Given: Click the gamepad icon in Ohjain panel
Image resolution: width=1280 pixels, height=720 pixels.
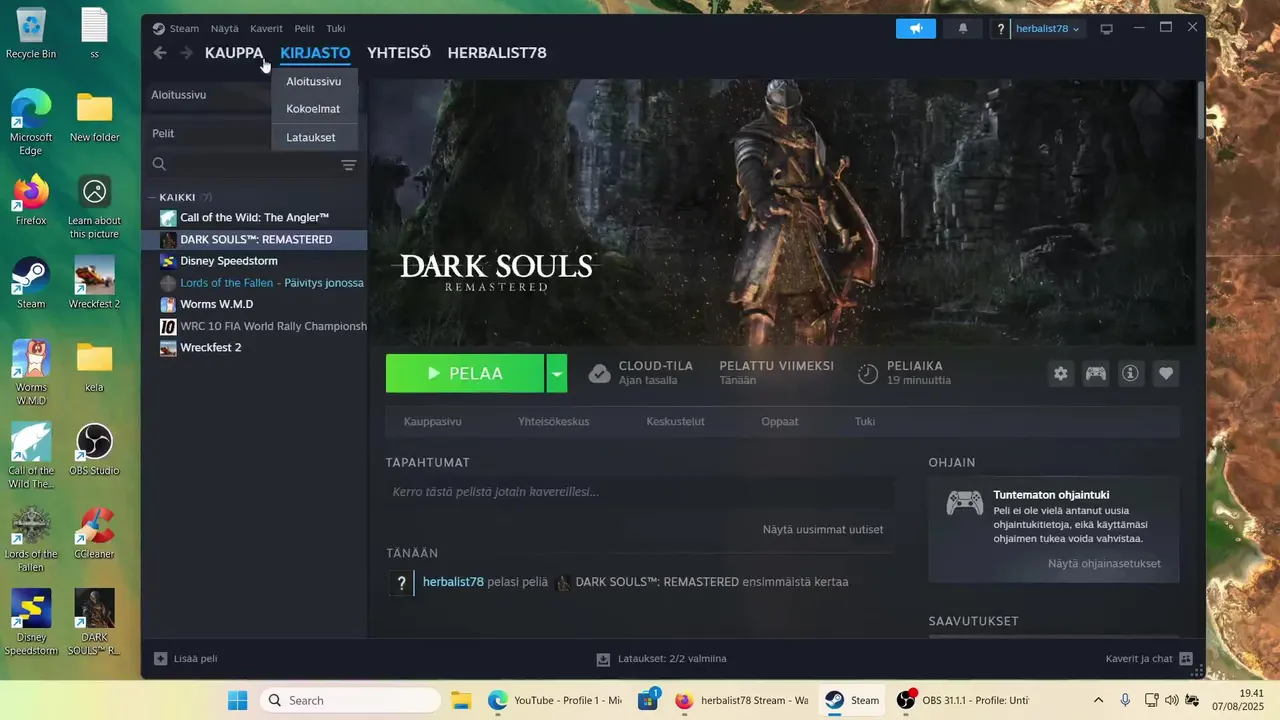Looking at the screenshot, I should pos(965,503).
